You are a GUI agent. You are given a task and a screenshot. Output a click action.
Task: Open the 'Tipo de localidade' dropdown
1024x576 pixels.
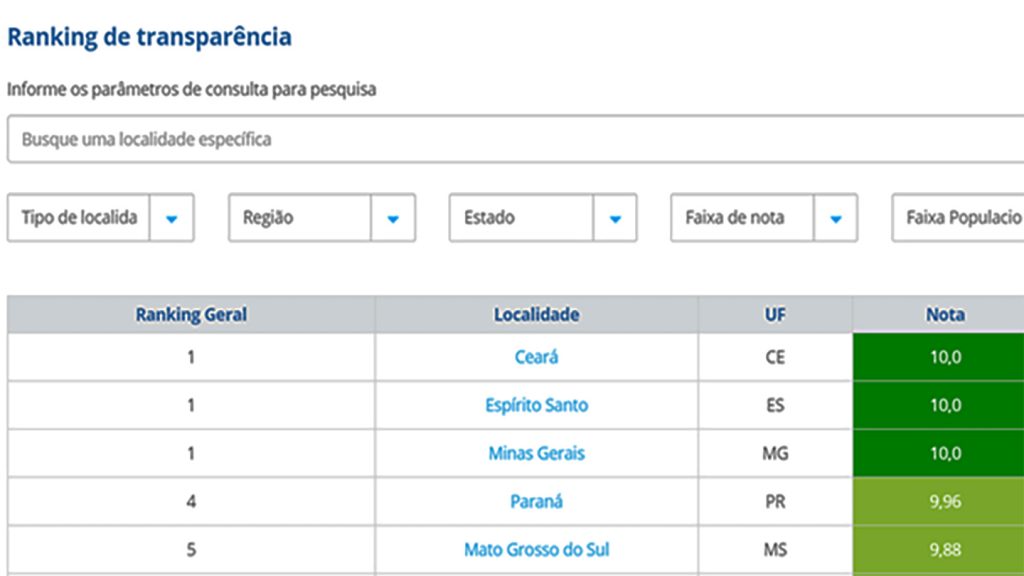click(80, 218)
